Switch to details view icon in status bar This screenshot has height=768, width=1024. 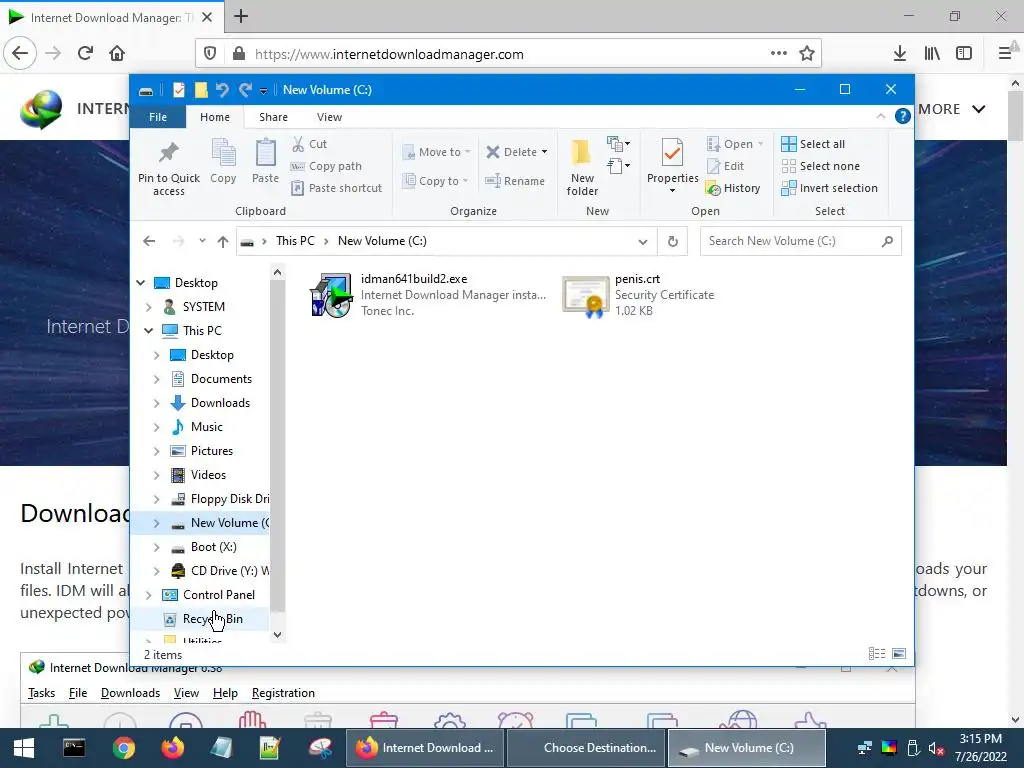click(x=876, y=654)
